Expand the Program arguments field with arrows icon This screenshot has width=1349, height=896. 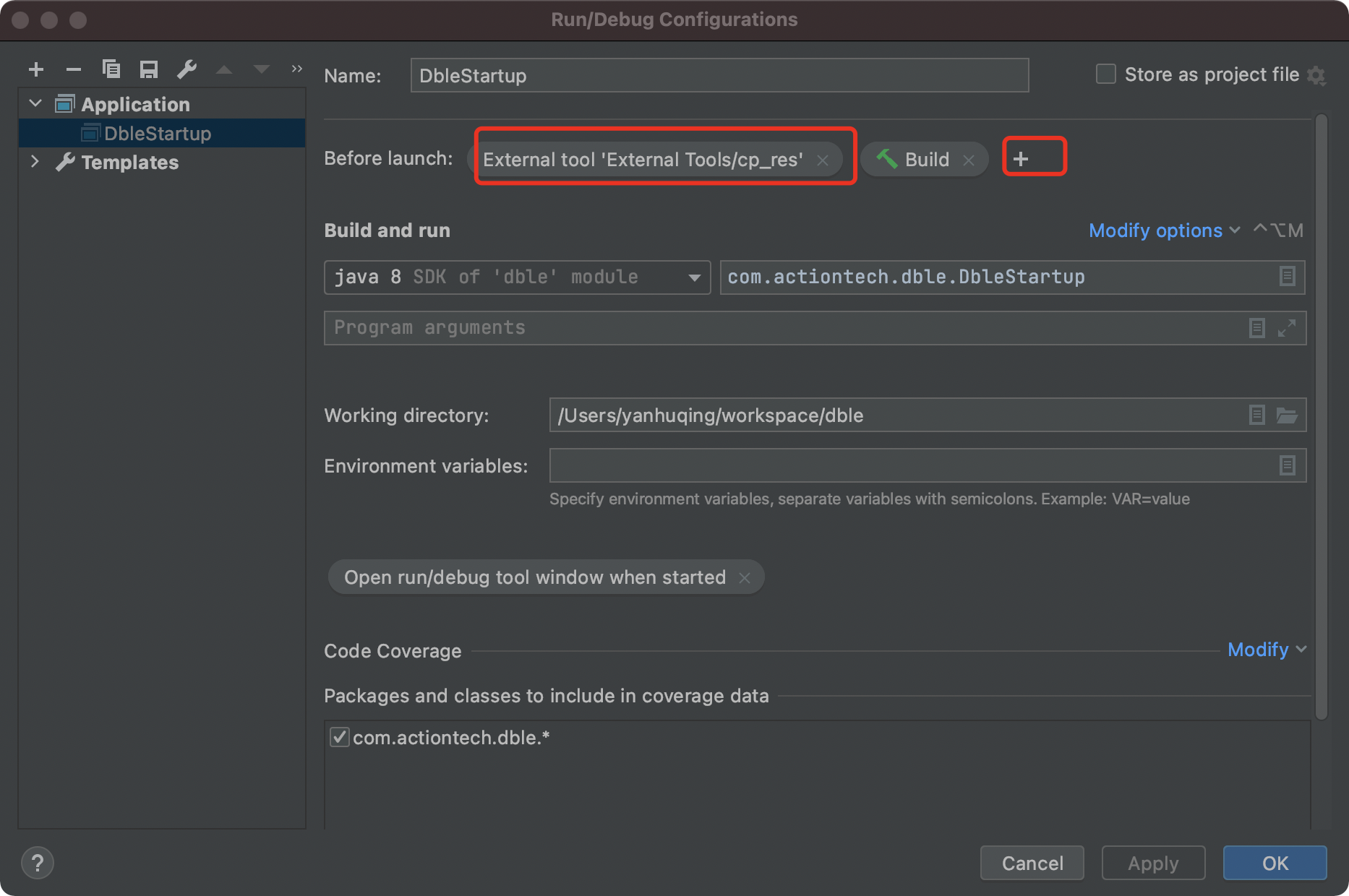point(1287,328)
